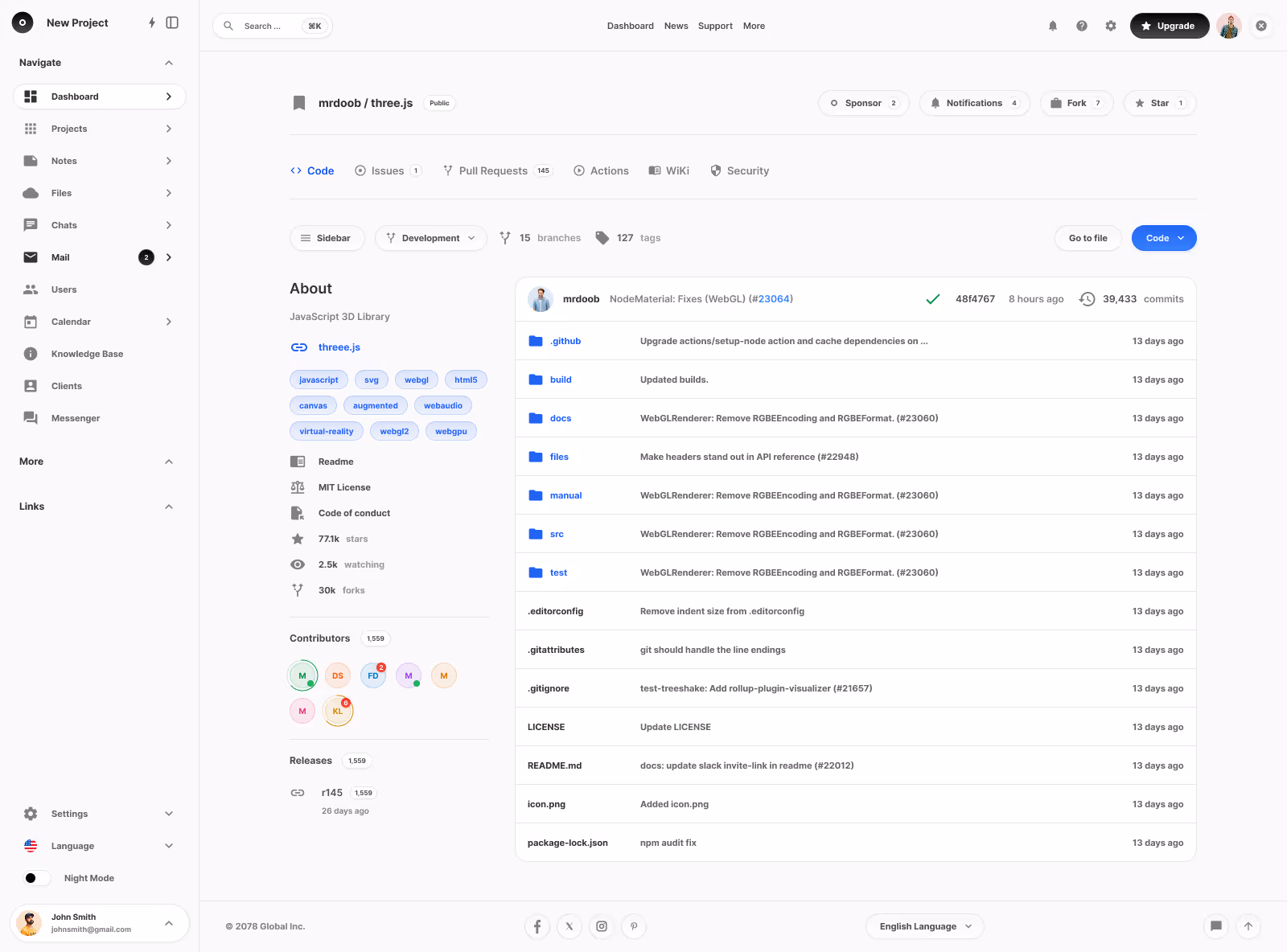1287x952 pixels.
Task: Click the MIT License scale icon
Action: pyautogui.click(x=298, y=487)
